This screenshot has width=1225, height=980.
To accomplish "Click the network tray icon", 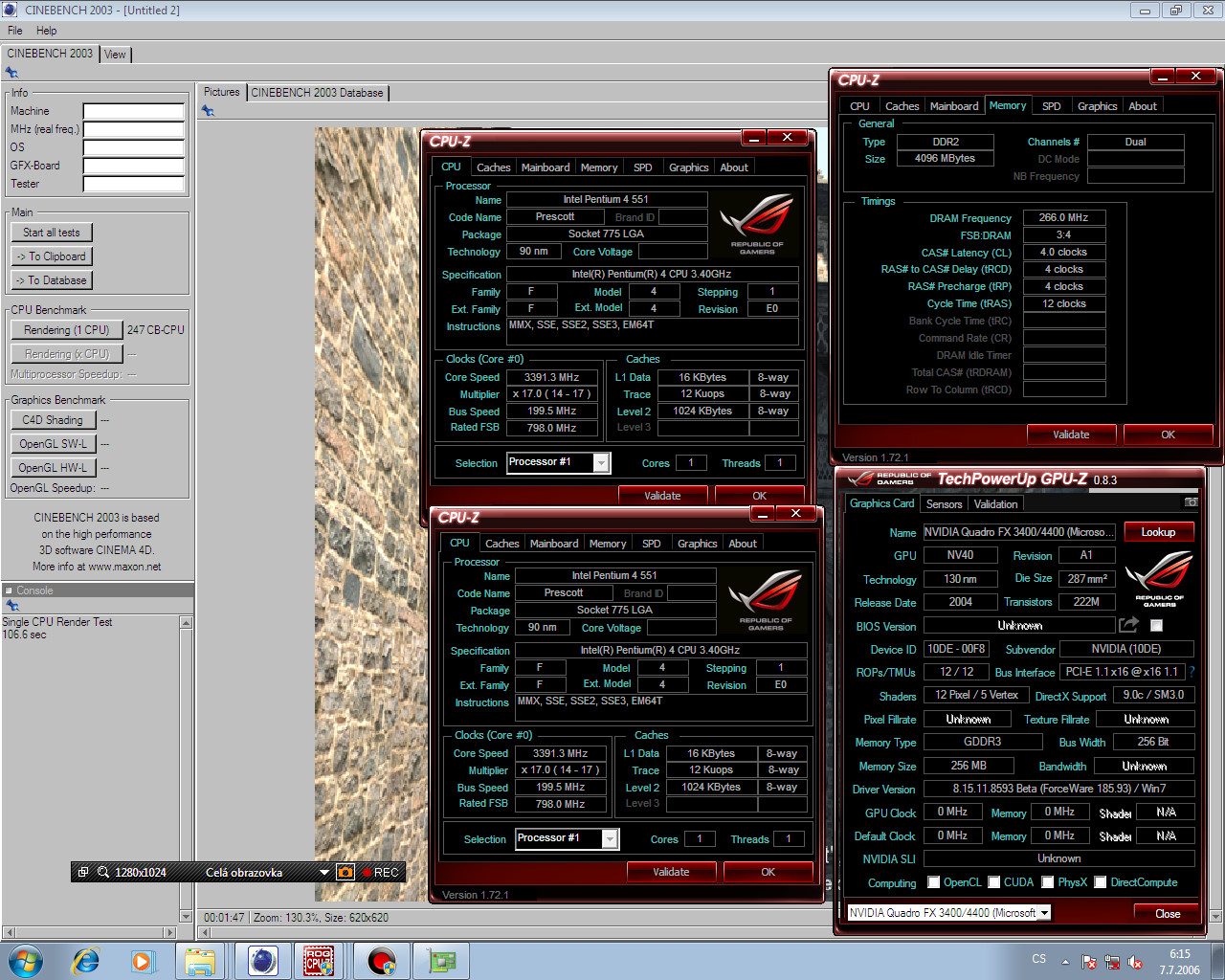I will (1112, 963).
